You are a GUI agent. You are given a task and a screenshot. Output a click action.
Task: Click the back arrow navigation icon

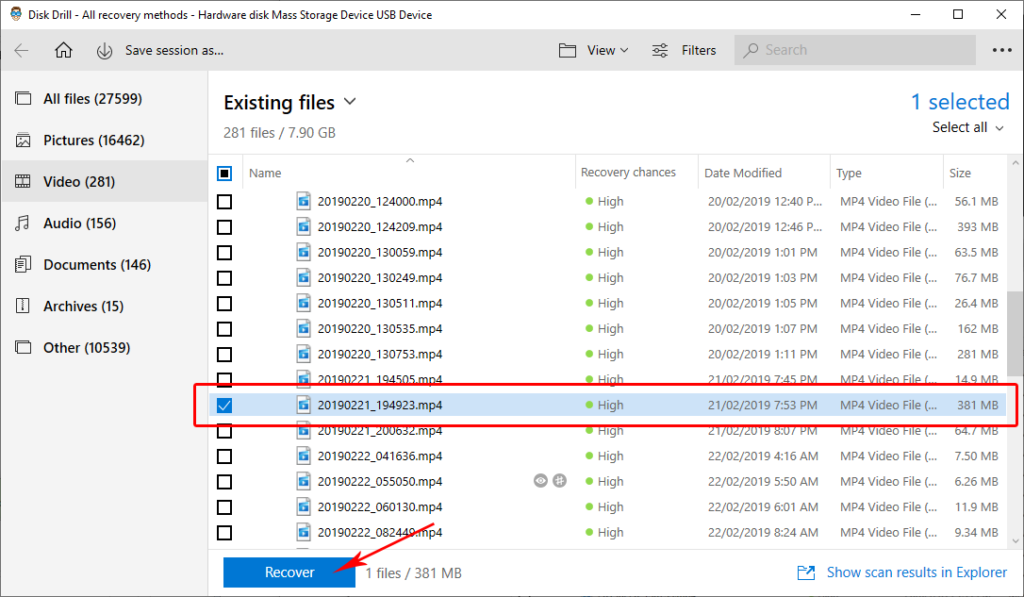[x=22, y=50]
